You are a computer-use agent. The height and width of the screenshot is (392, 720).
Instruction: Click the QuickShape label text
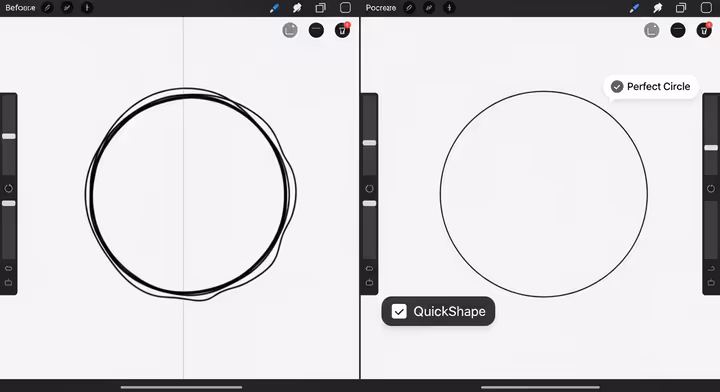449,311
